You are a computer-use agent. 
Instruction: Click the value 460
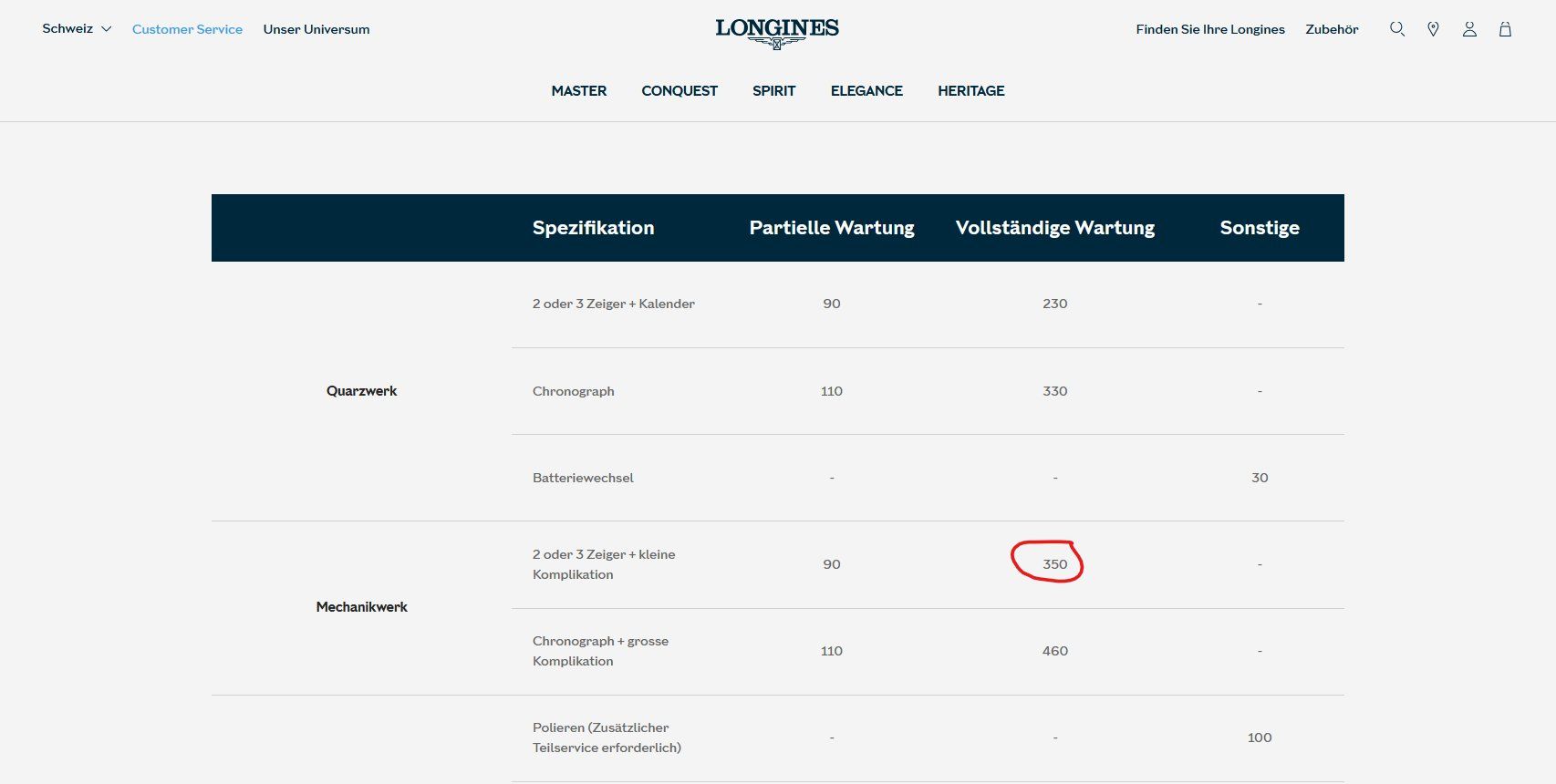[x=1055, y=651]
